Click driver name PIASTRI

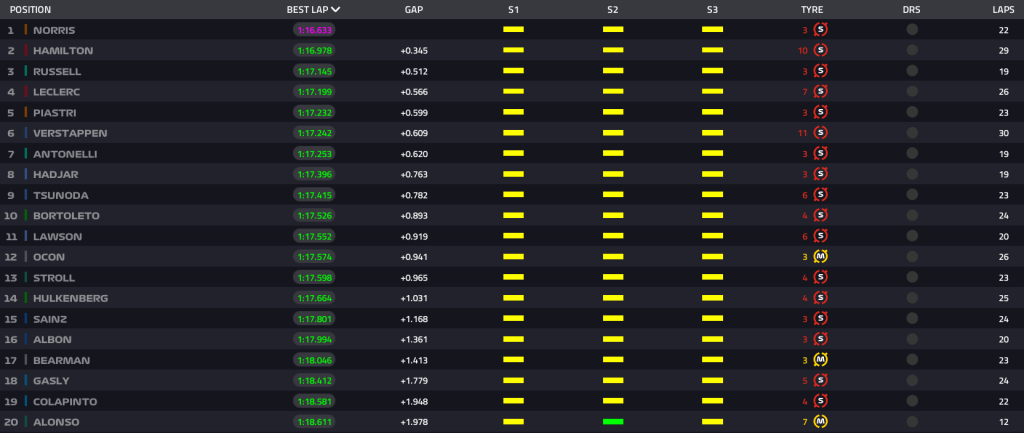[55, 112]
